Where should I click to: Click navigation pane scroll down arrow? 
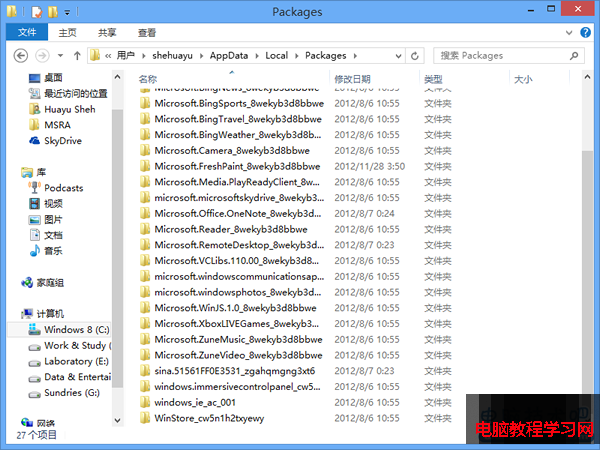click(117, 420)
